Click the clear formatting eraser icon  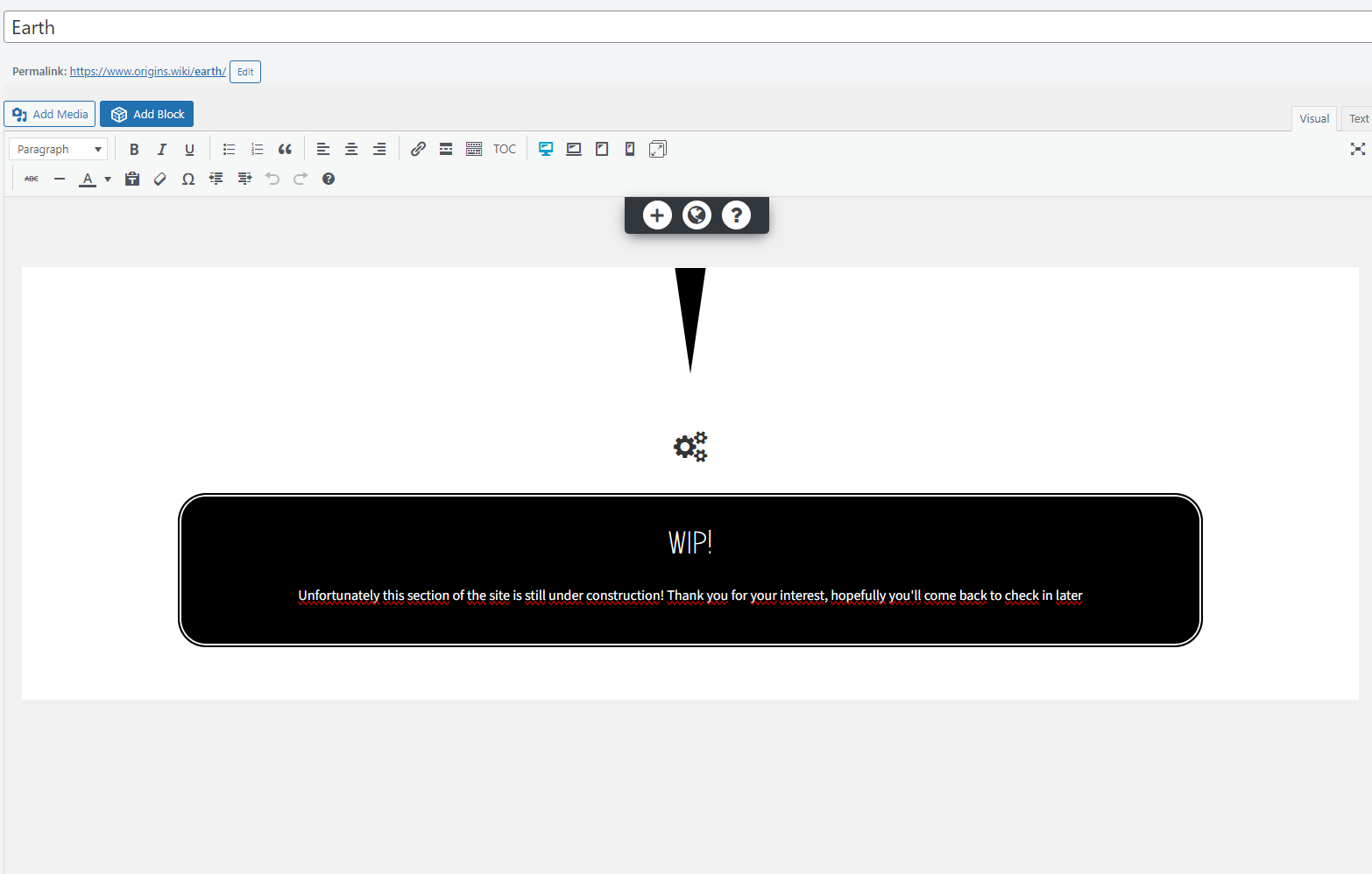click(x=159, y=180)
